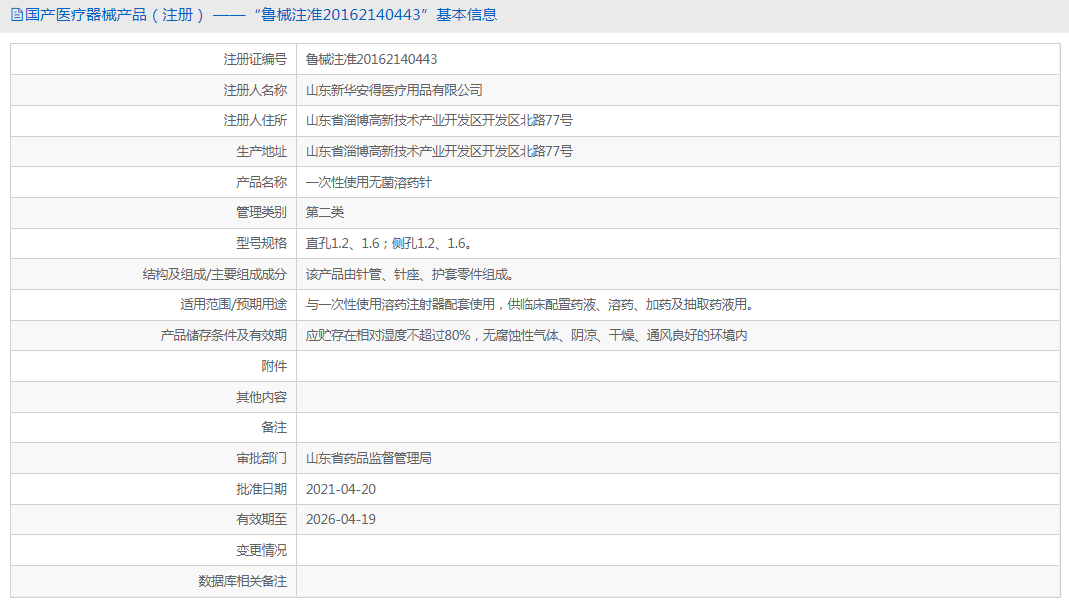Select 山东新华安得医疗用品有限公司 company name
This screenshot has height=606, width=1069.
click(394, 90)
